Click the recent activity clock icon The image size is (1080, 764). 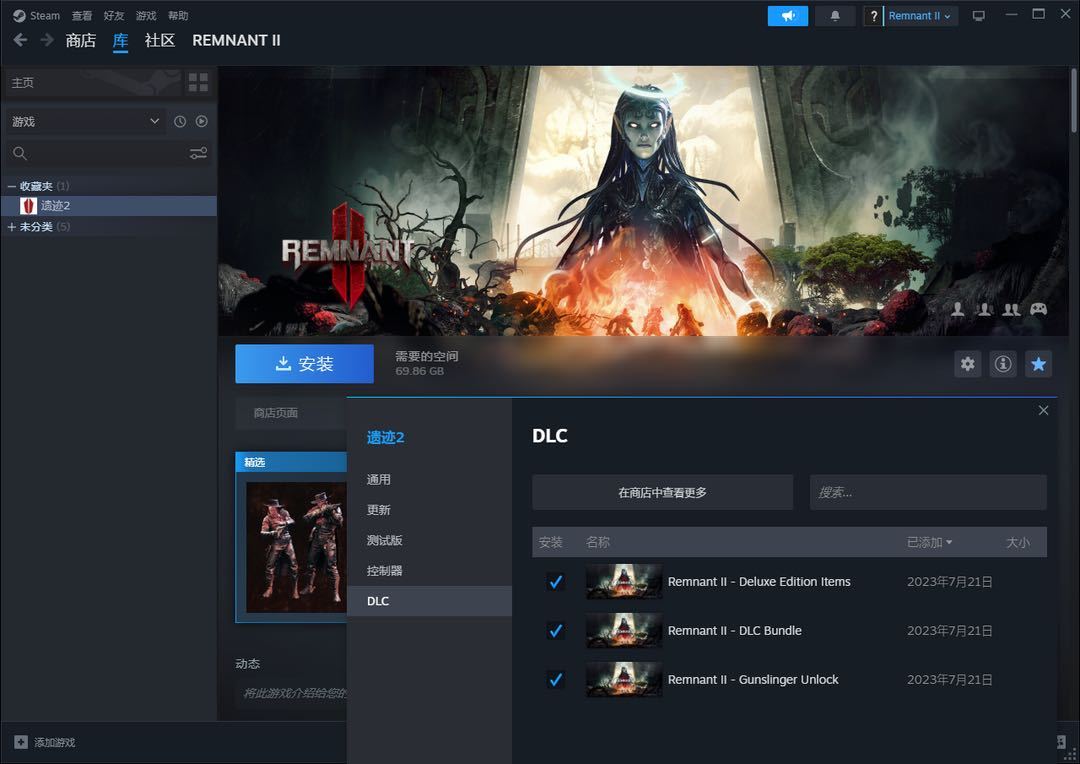180,121
